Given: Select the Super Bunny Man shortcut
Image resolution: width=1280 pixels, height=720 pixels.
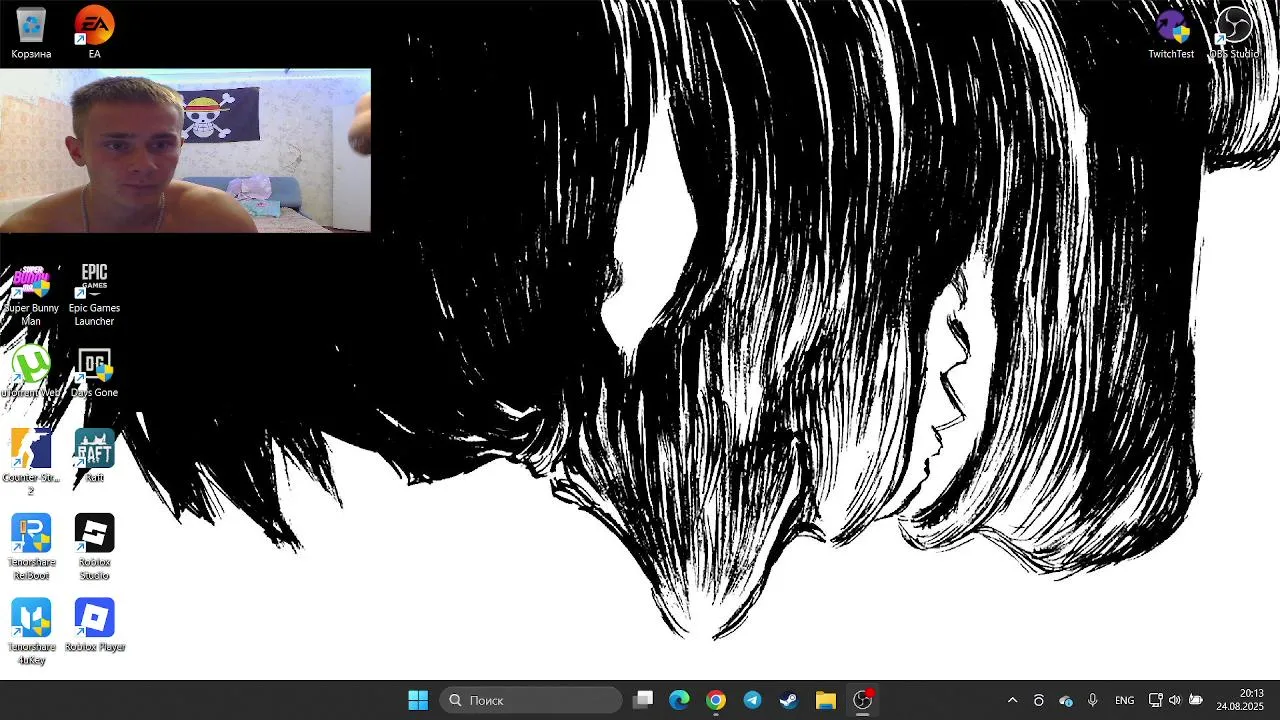Looking at the screenshot, I should click(31, 295).
